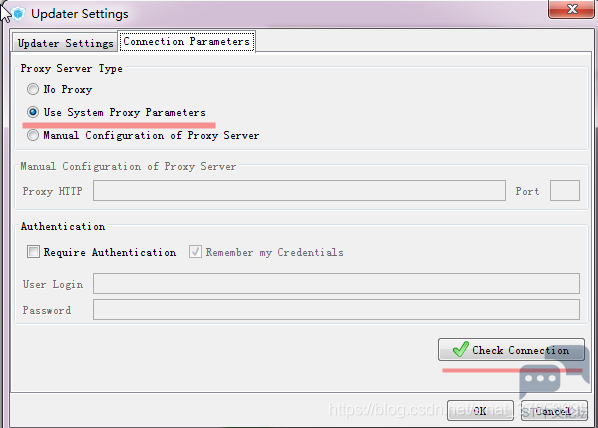Click the Require Authentication label text
The width and height of the screenshot is (598, 428).
click(110, 252)
